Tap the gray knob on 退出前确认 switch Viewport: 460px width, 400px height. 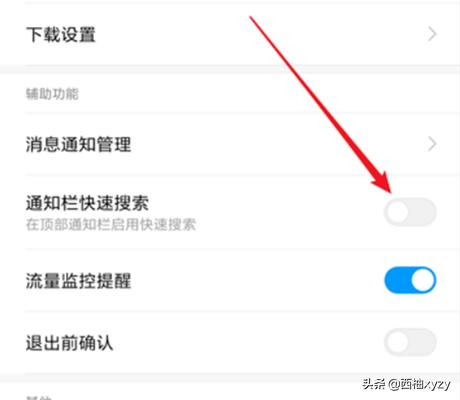[x=397, y=342]
